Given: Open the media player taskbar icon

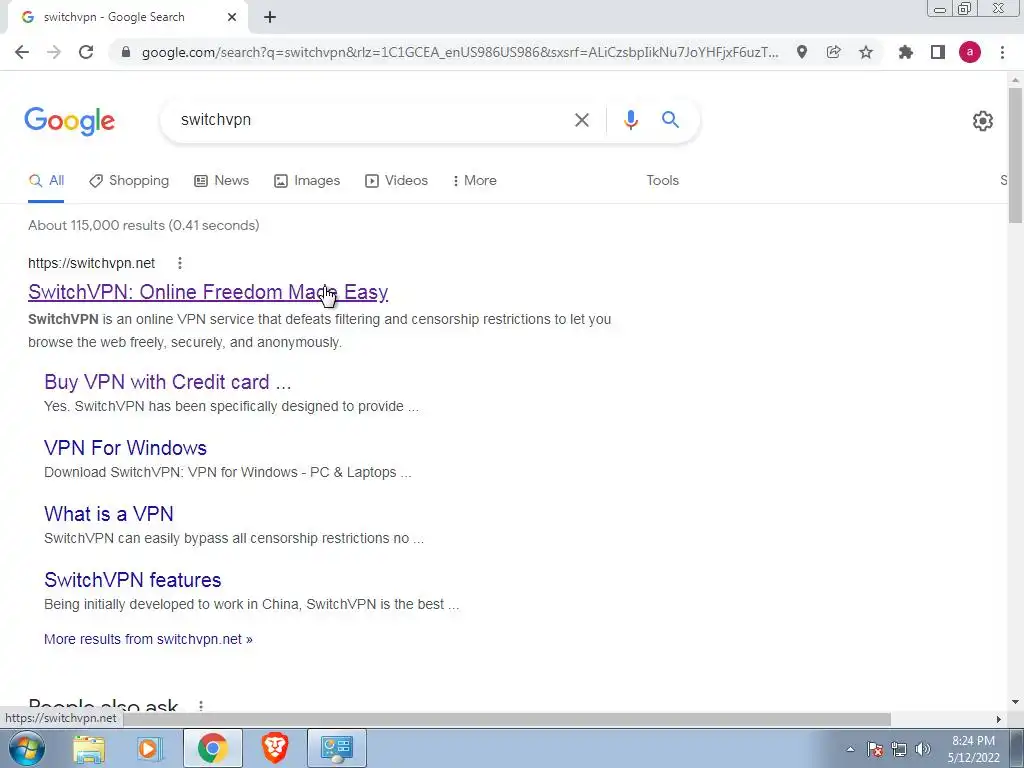Looking at the screenshot, I should 149,748.
